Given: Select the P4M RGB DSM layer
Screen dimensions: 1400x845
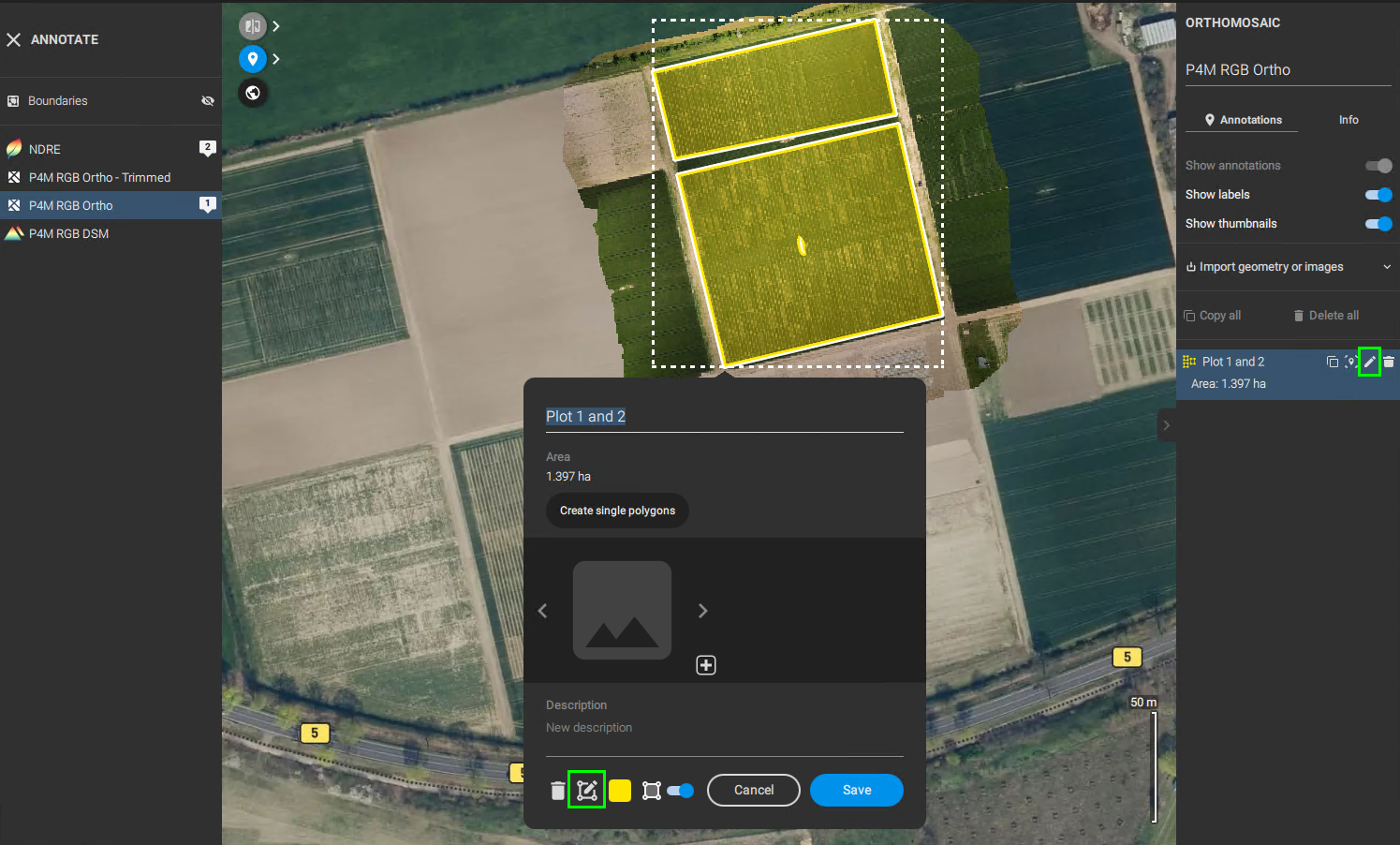Looking at the screenshot, I should (x=68, y=234).
